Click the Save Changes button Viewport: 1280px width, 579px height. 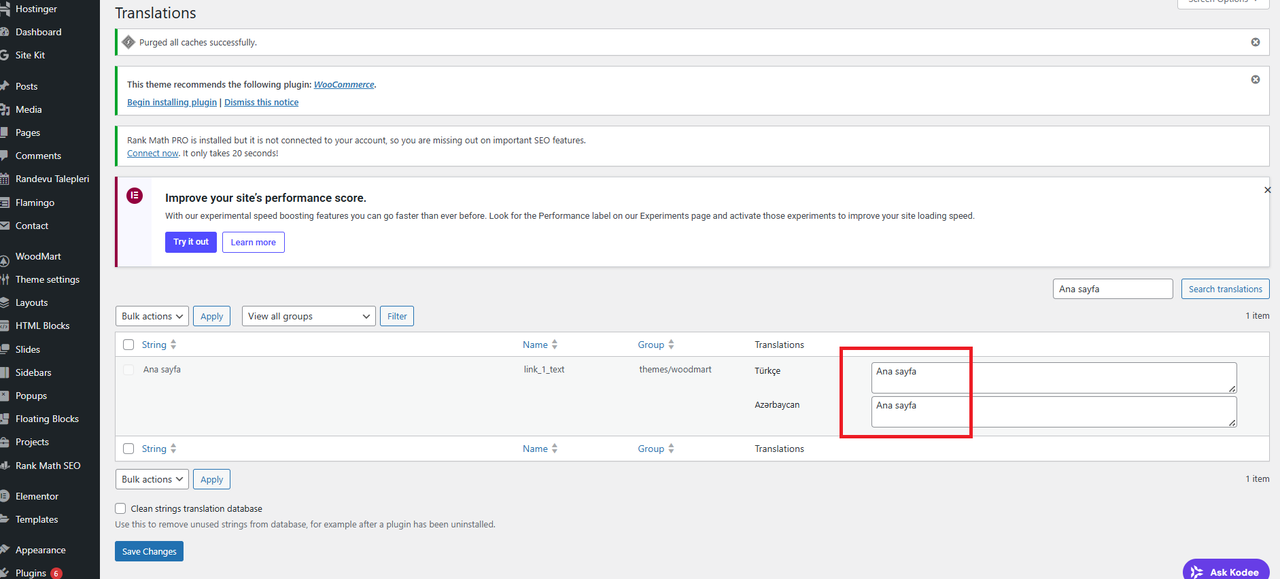(x=149, y=551)
